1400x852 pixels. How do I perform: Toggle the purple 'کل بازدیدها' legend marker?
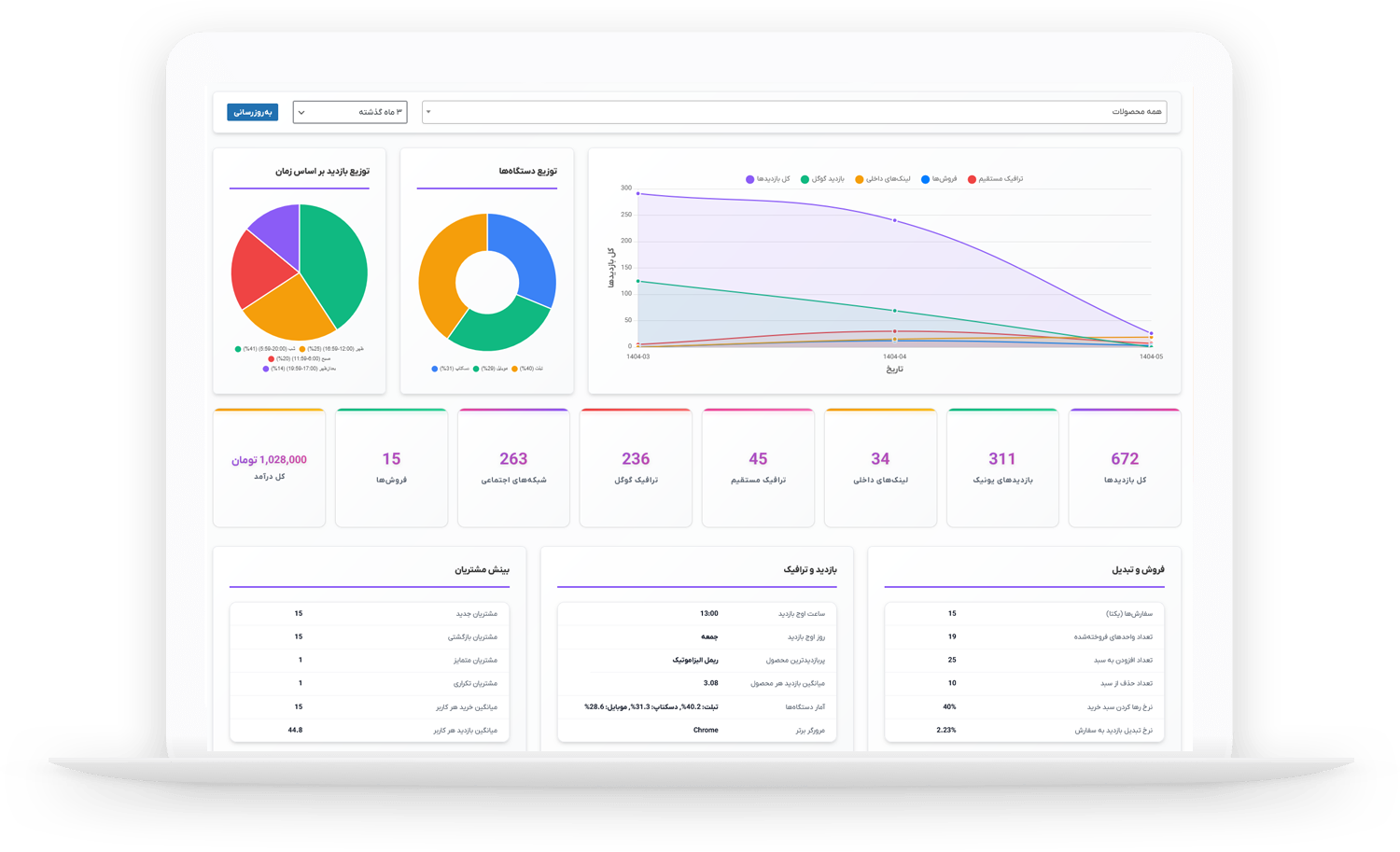tap(749, 179)
